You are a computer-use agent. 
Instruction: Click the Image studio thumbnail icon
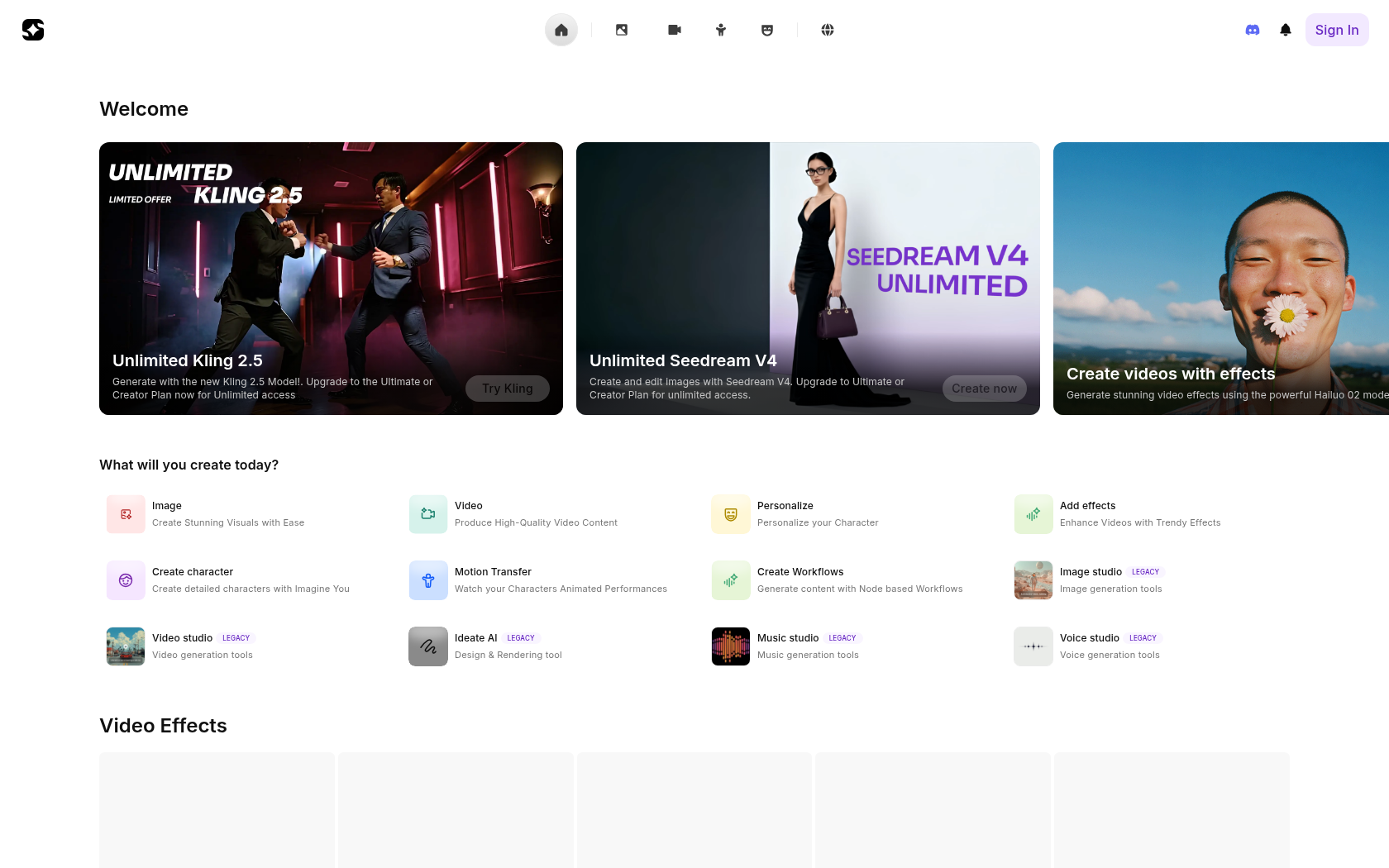click(x=1033, y=580)
